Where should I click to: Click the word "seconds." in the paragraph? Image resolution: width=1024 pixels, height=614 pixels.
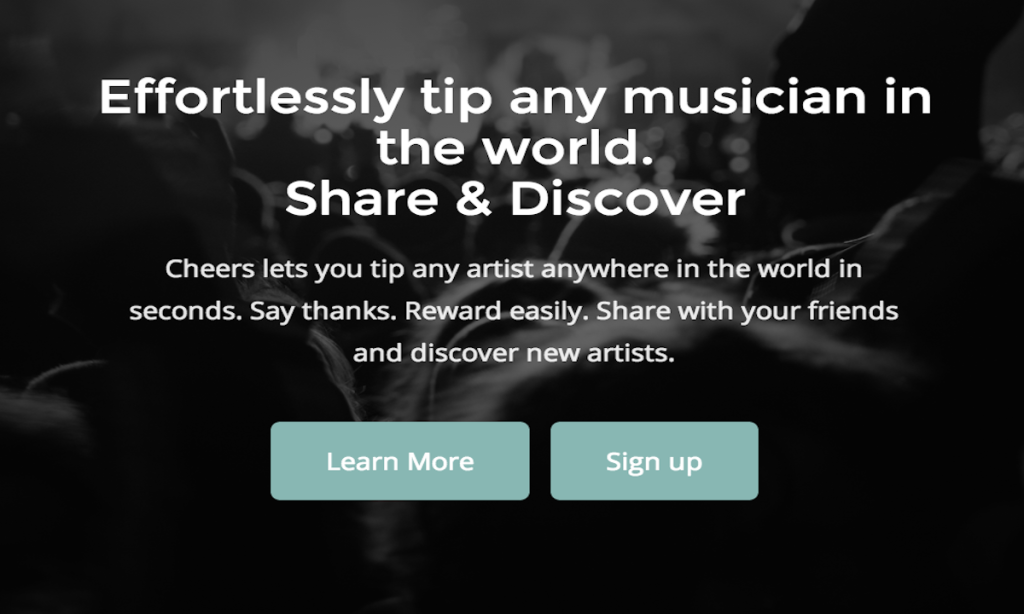(186, 312)
